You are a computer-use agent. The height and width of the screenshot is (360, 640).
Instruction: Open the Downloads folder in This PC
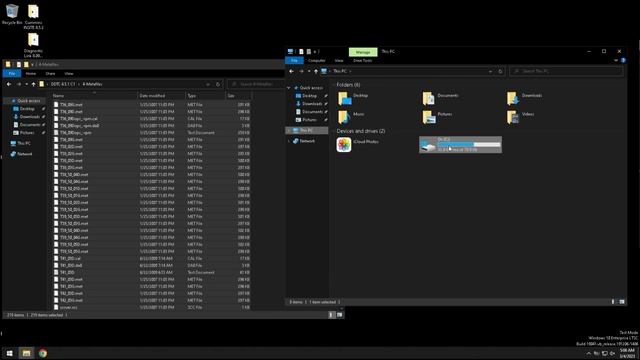(525, 98)
